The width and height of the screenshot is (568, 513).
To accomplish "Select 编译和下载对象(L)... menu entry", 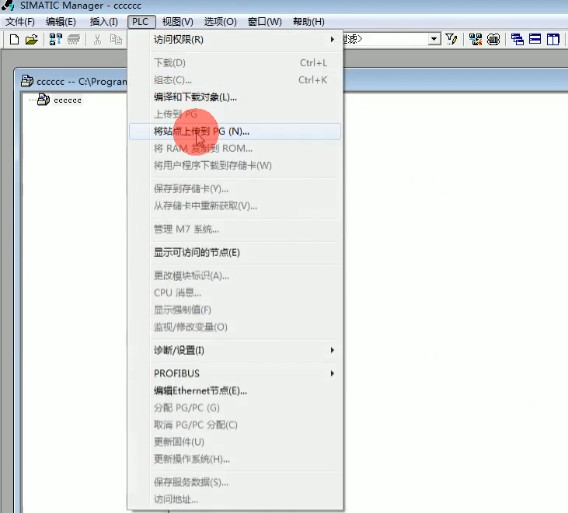I will (x=235, y=97).
